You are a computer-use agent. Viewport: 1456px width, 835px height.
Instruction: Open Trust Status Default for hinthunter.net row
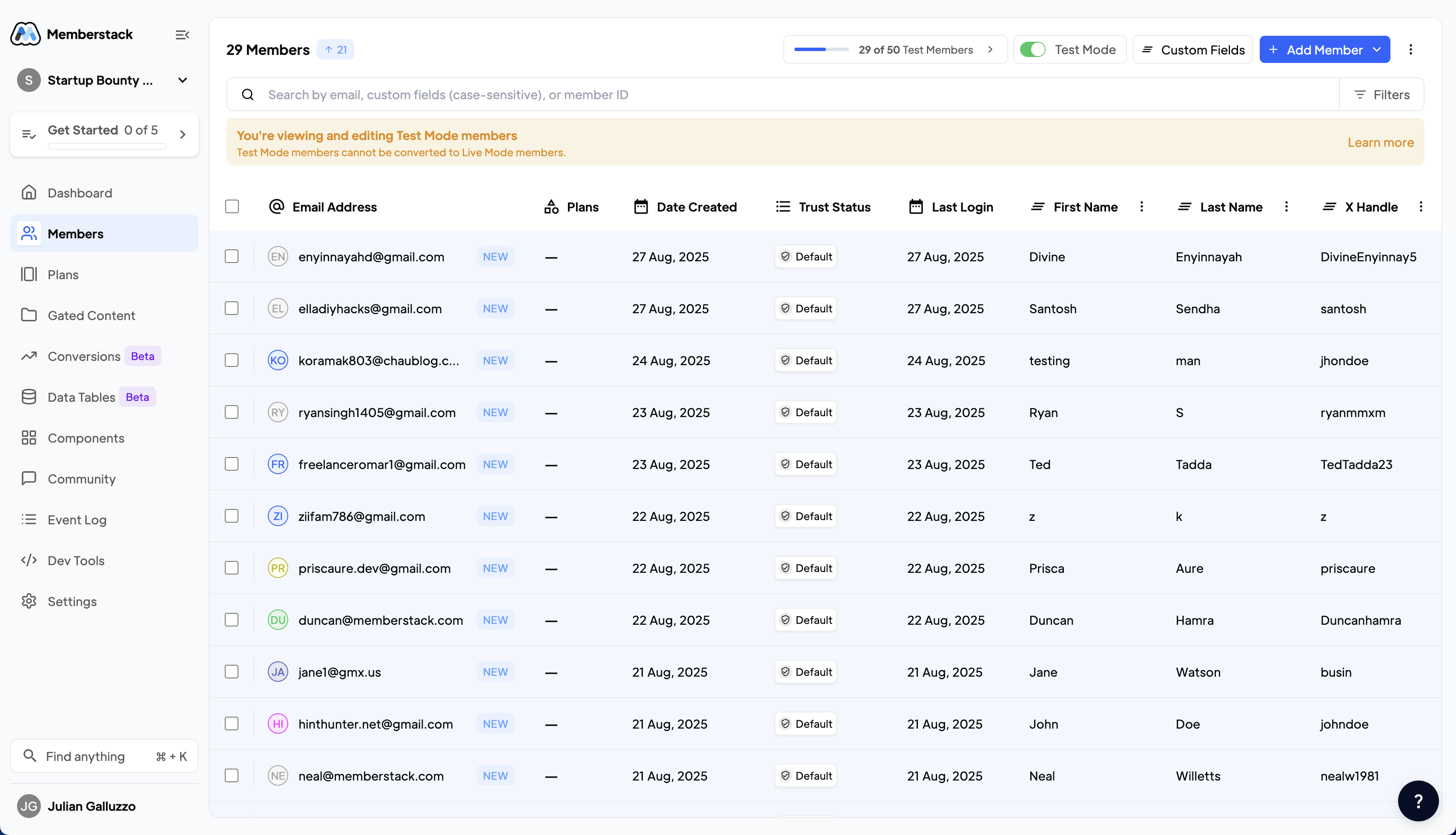806,724
